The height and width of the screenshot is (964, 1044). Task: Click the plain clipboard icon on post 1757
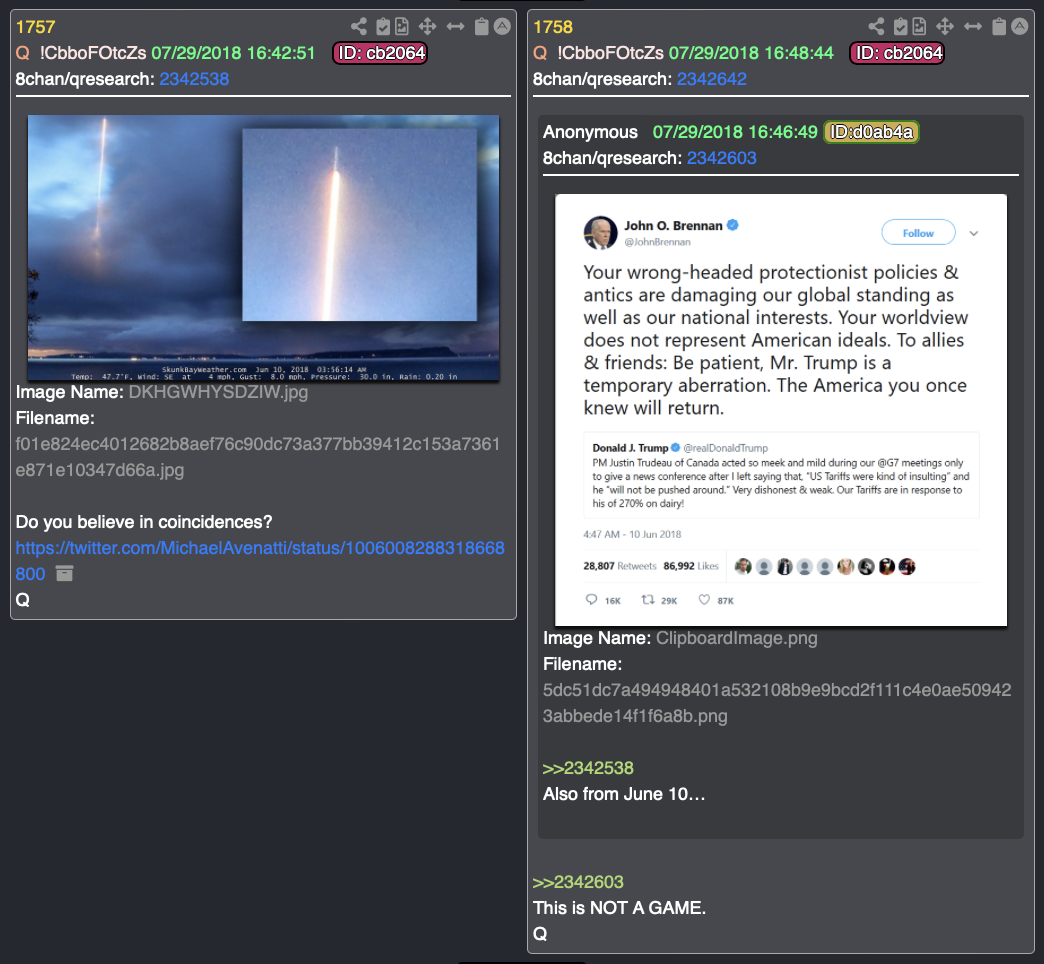[x=481, y=27]
